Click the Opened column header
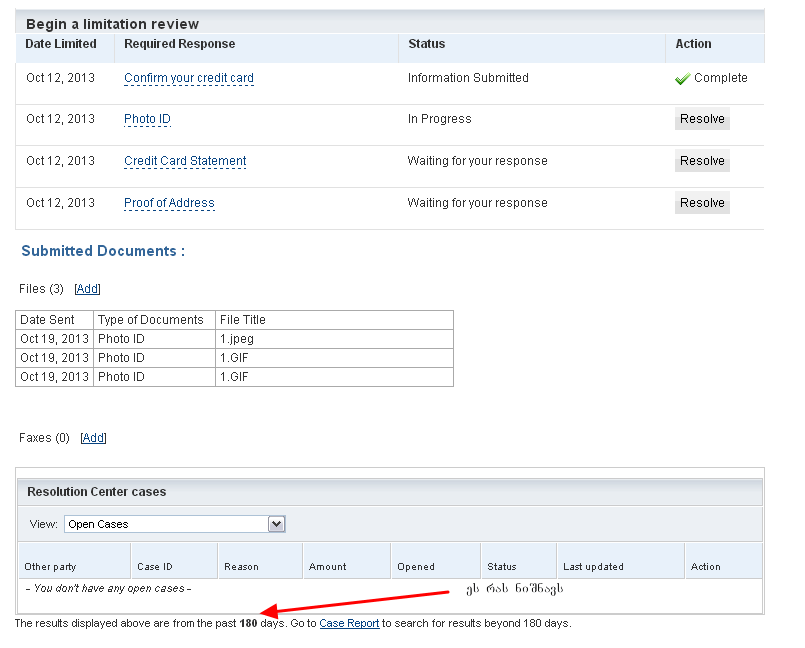Screen dimensions: 805x648 click(416, 566)
